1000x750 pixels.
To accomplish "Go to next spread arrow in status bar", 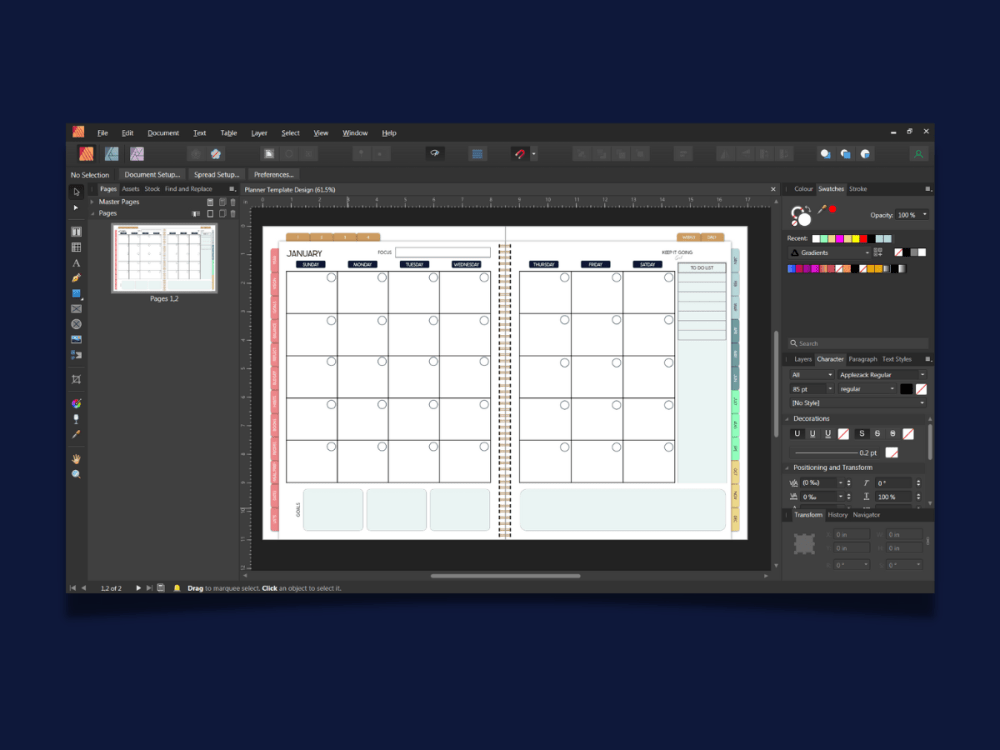I will pos(138,588).
